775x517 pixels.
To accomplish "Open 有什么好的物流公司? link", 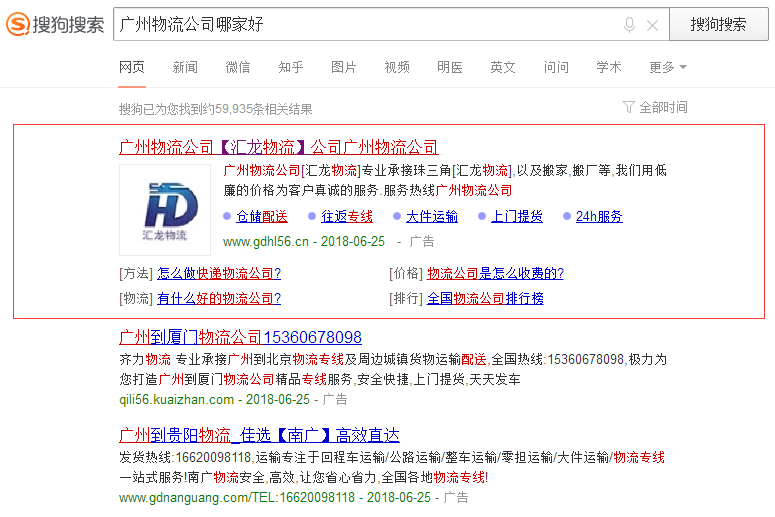I will (x=219, y=299).
